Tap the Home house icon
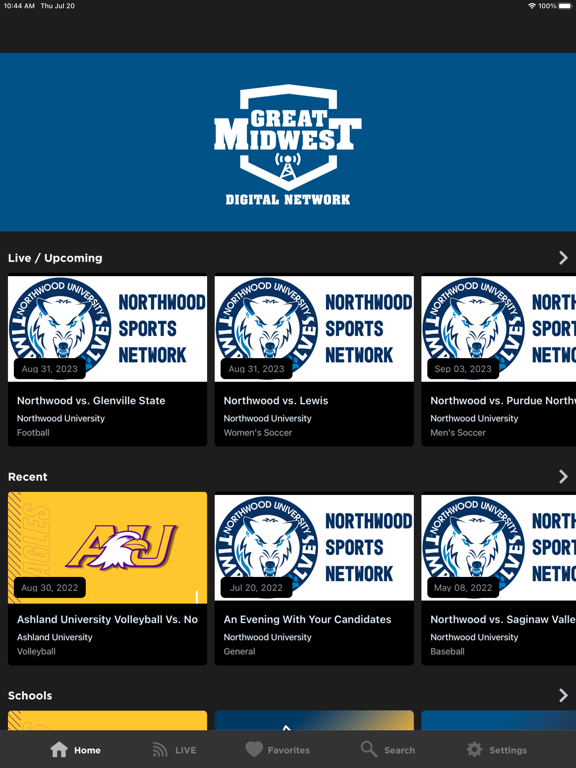Viewport: 576px width, 768px height. click(59, 749)
